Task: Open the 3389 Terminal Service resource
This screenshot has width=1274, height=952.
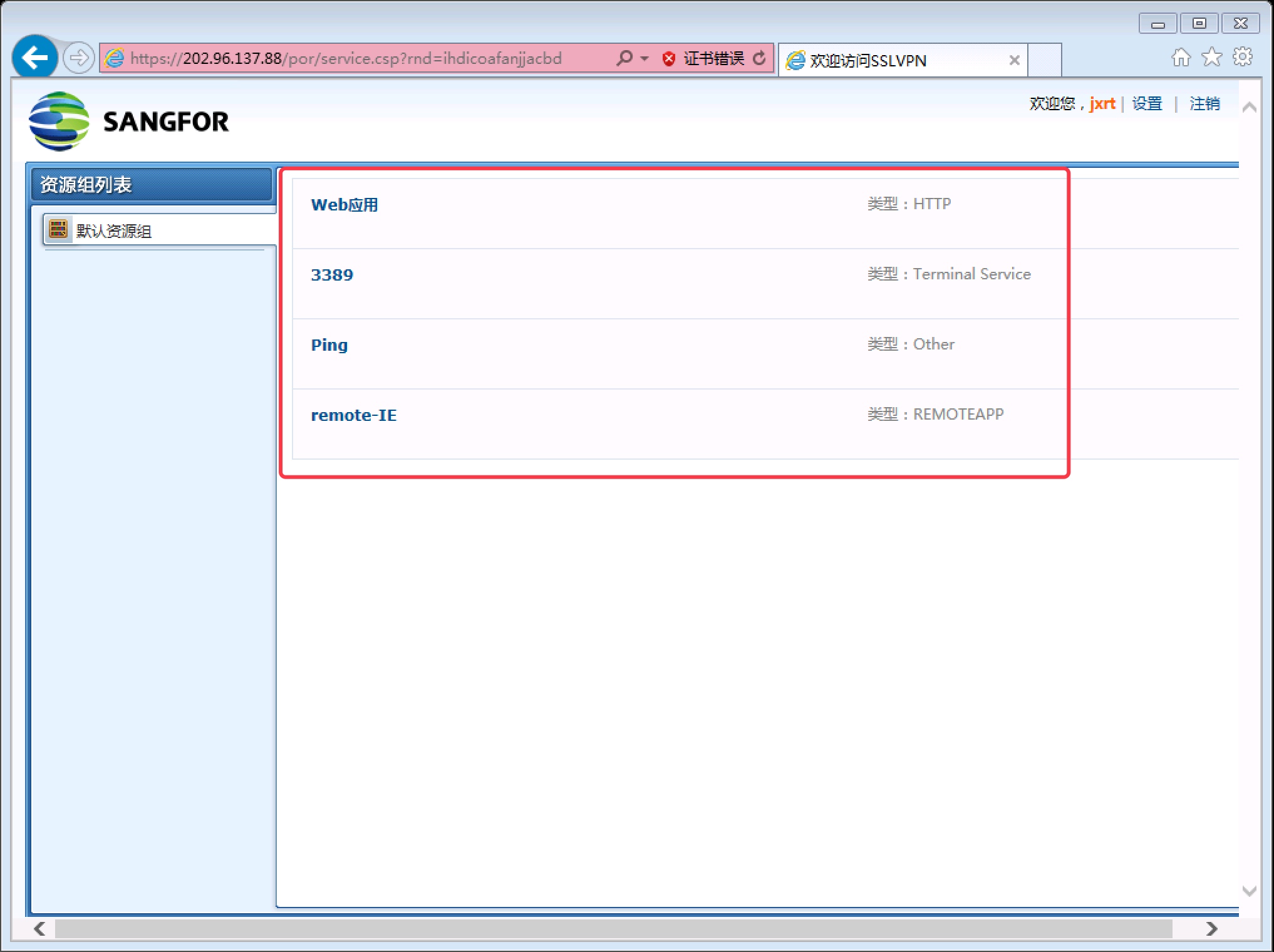Action: (x=332, y=275)
